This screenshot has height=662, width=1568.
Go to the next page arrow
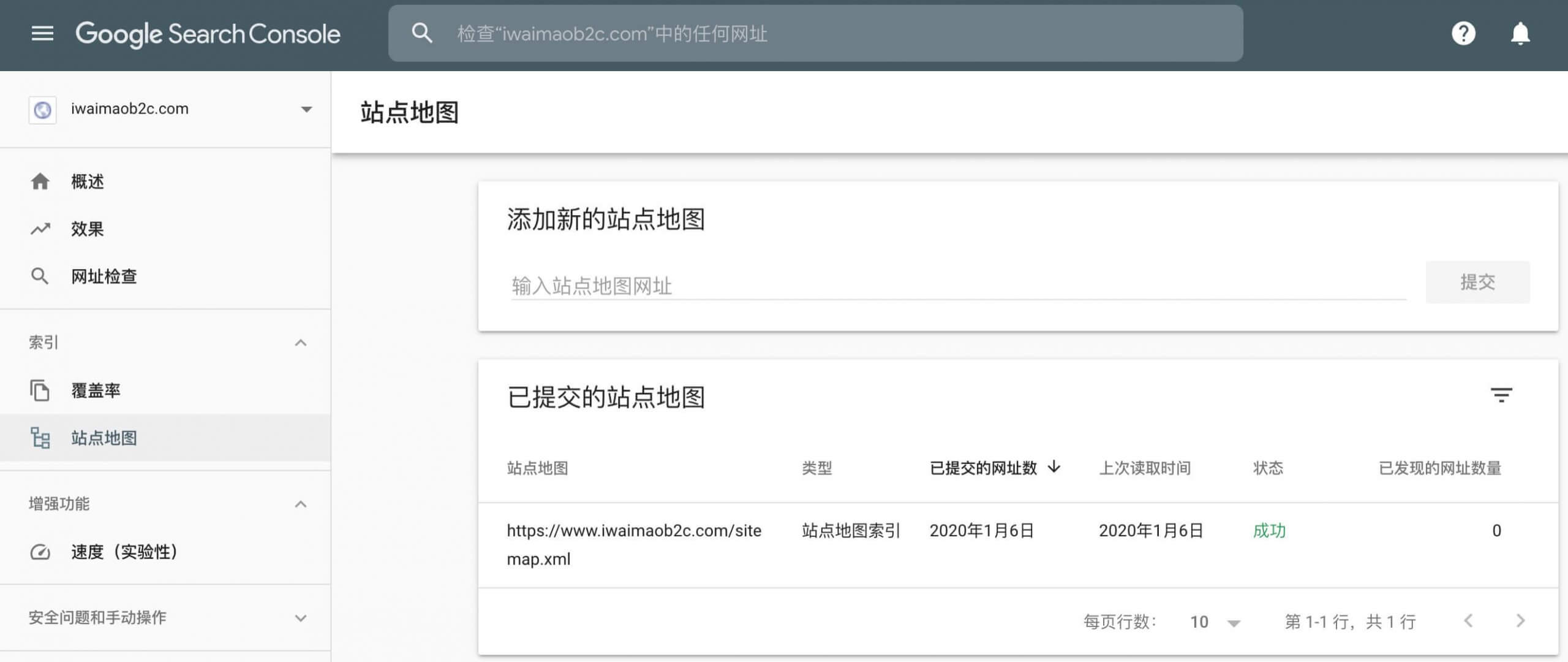(x=1520, y=621)
